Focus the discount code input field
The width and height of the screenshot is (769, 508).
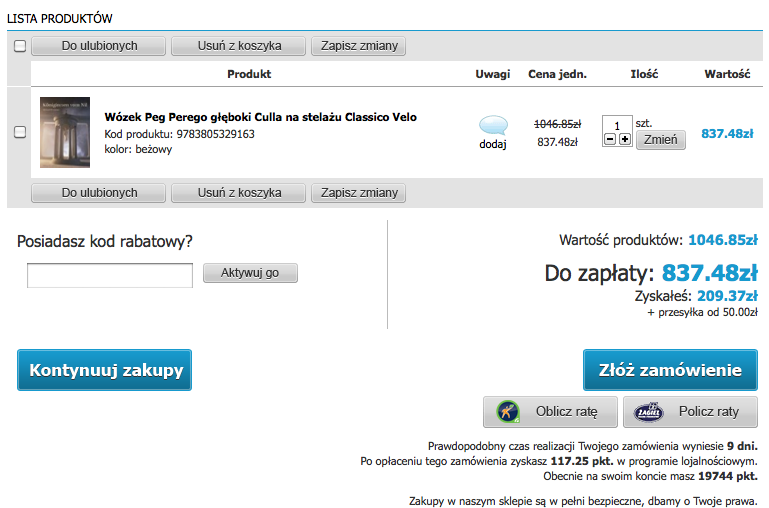point(110,275)
